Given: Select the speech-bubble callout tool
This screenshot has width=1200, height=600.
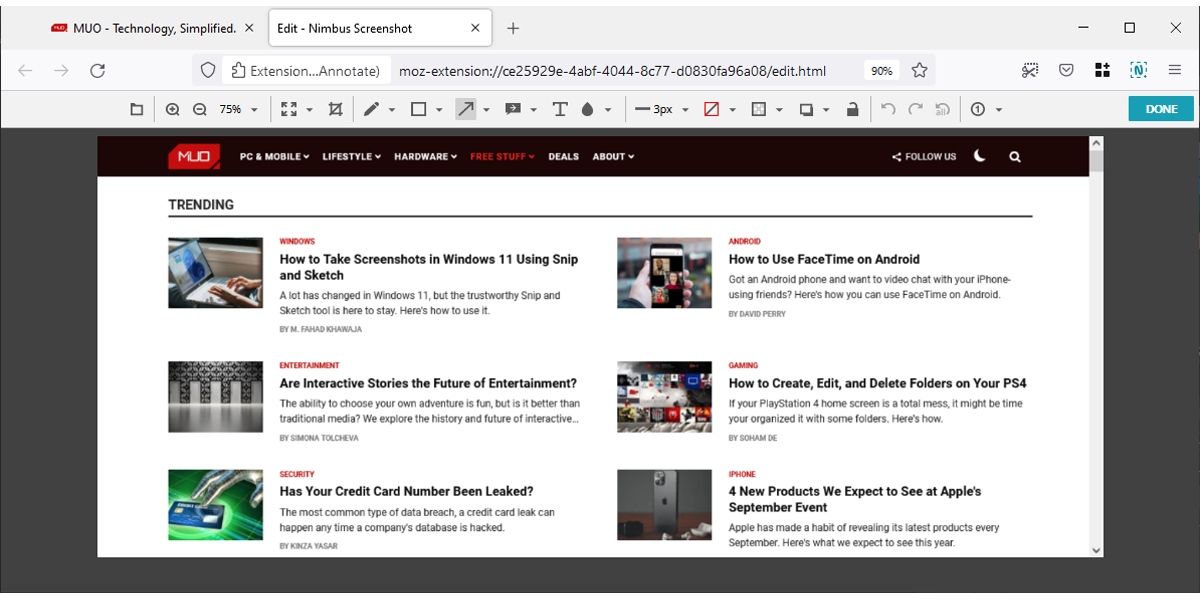Looking at the screenshot, I should 513,109.
